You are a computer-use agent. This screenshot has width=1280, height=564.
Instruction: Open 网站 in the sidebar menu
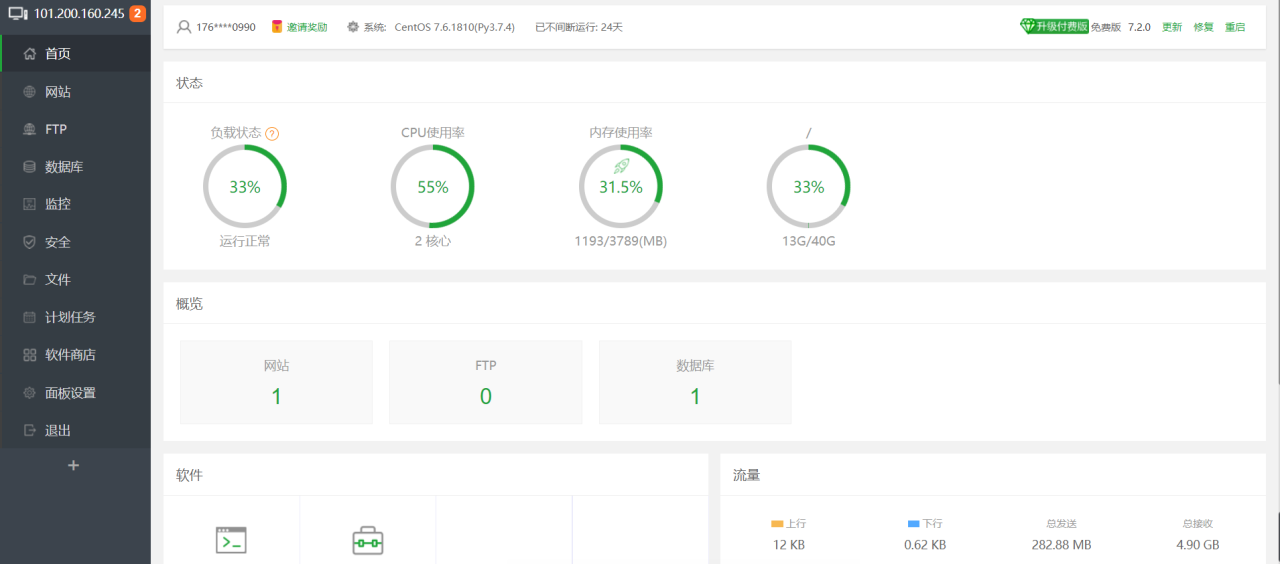[58, 92]
